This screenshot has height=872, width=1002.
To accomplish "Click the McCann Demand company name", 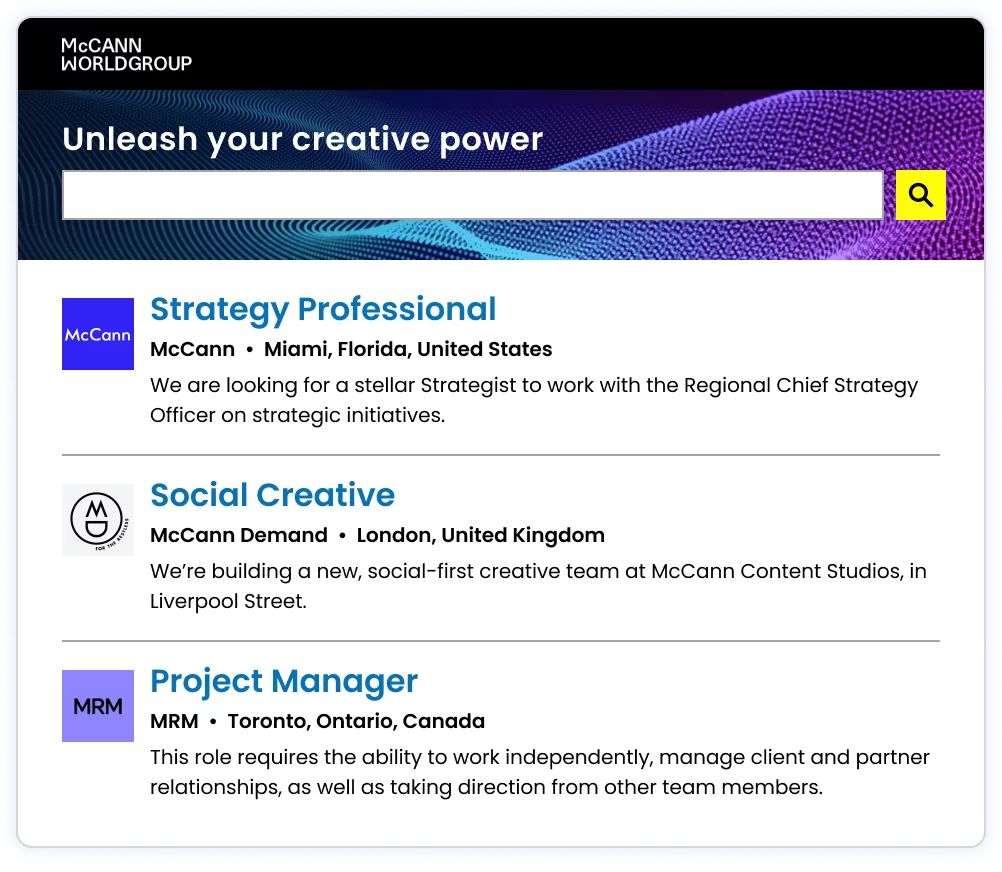I will [x=239, y=536].
